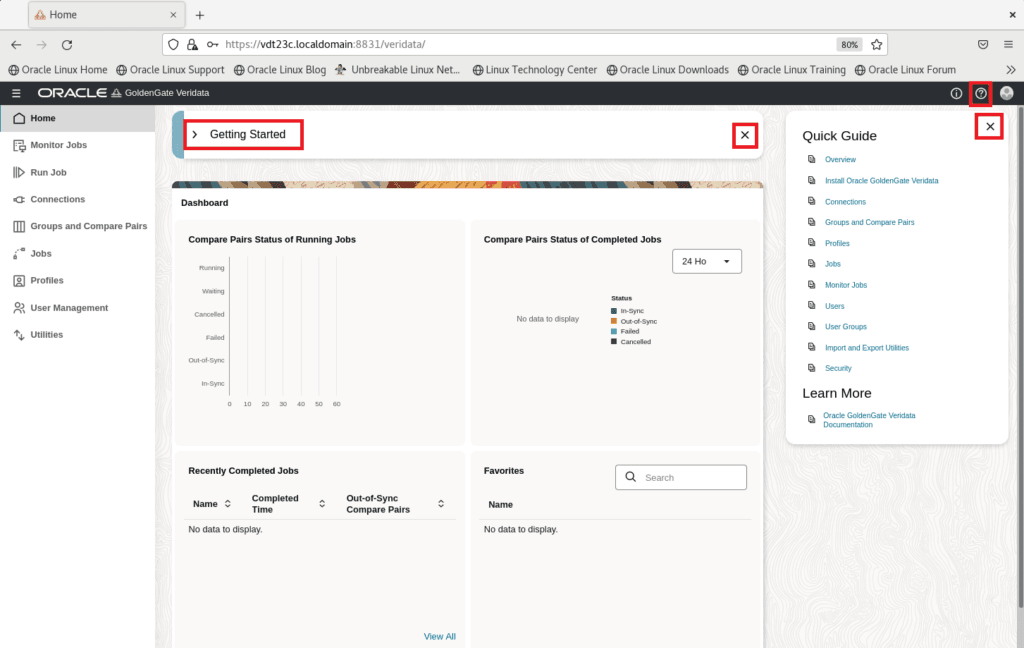This screenshot has width=1024, height=648.
Task: Click the View All link
Action: click(440, 636)
